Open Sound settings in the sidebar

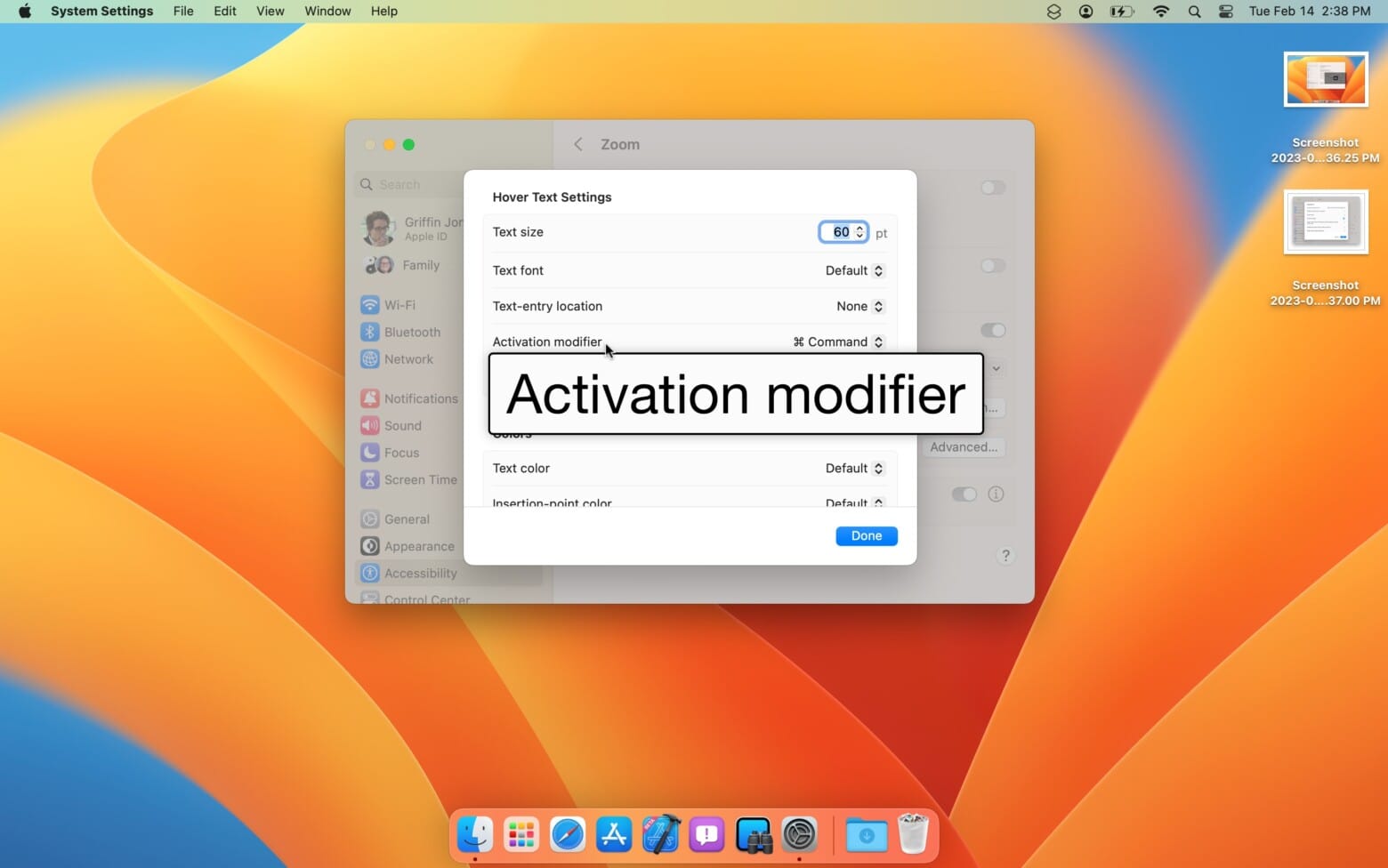[401, 425]
